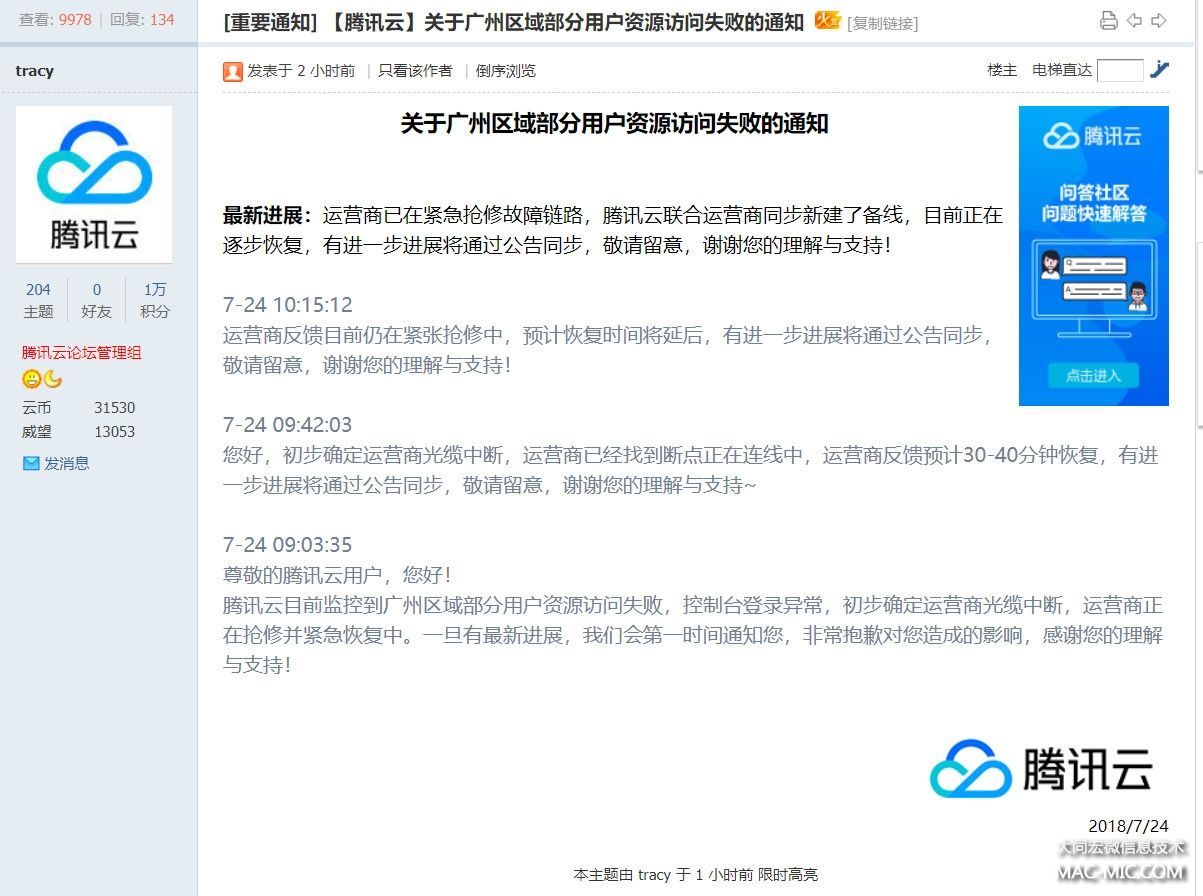This screenshot has height=896, width=1203.
Task: Go to next thread with right arrow
Action: coord(1159,21)
